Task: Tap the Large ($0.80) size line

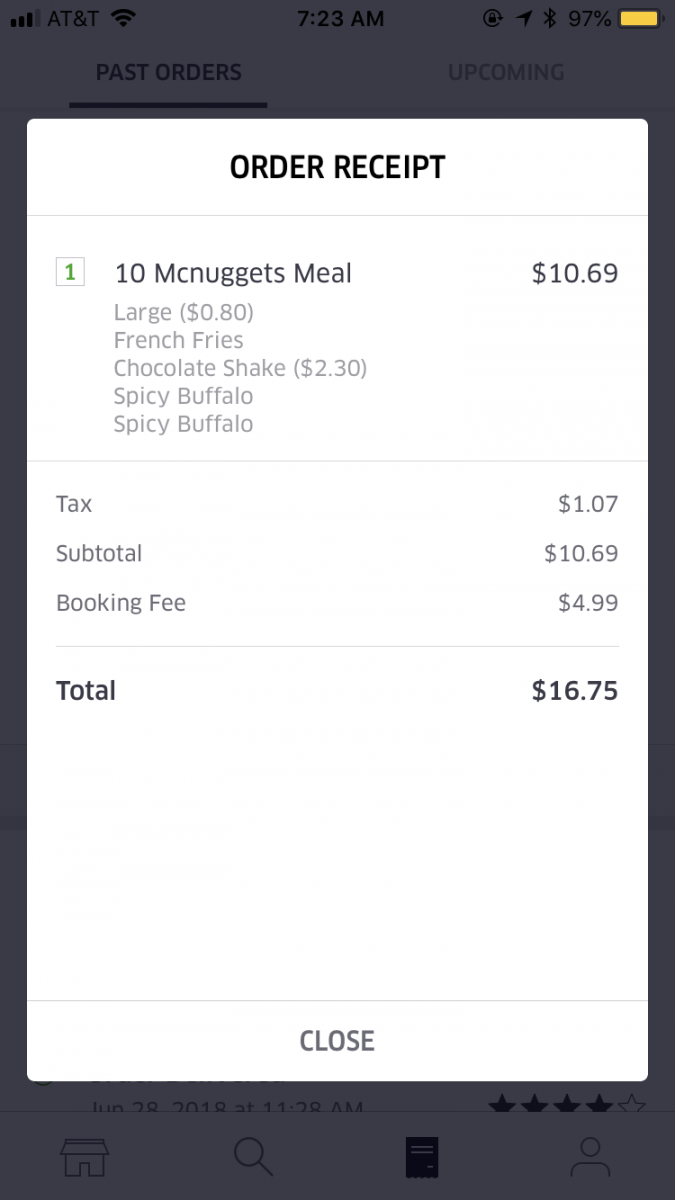Action: point(183,312)
